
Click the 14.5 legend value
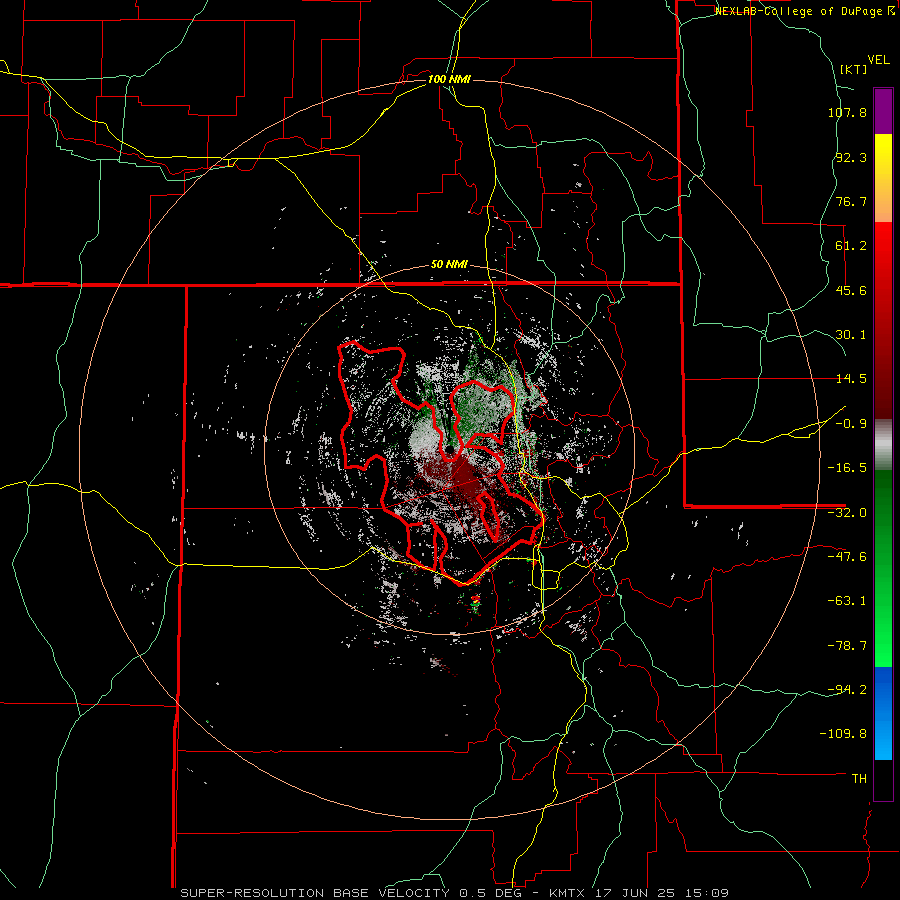(x=851, y=379)
